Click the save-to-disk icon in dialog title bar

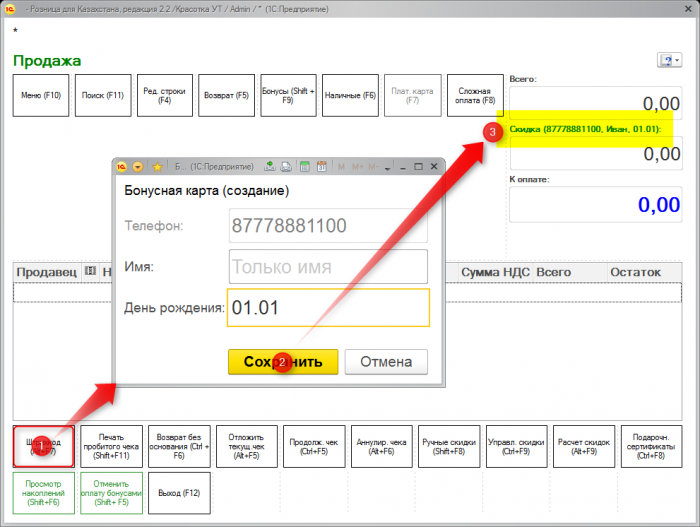(270, 166)
